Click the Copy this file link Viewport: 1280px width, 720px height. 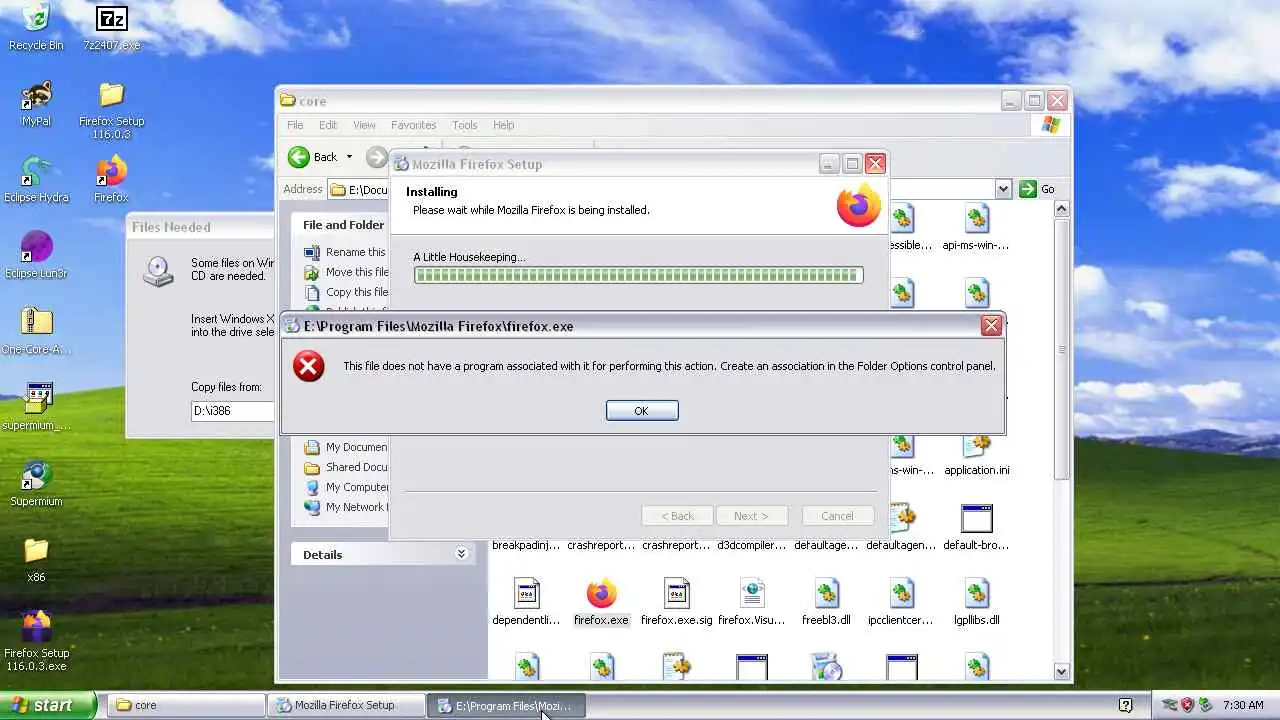pos(346,292)
